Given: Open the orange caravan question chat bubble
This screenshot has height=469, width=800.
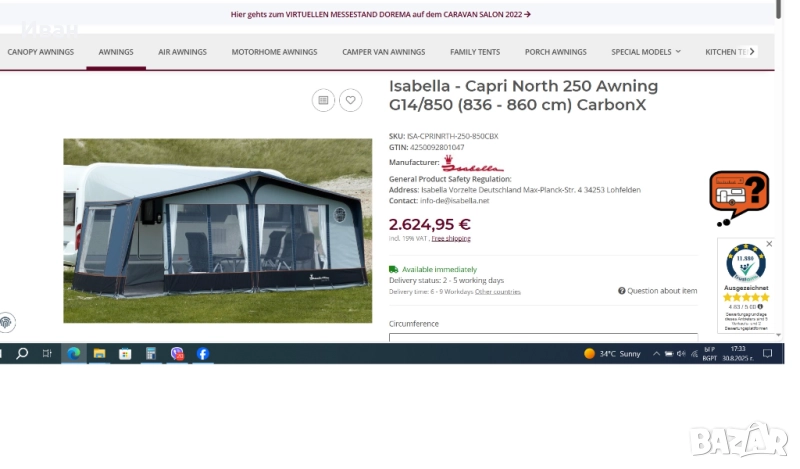Looking at the screenshot, I should point(738,197).
